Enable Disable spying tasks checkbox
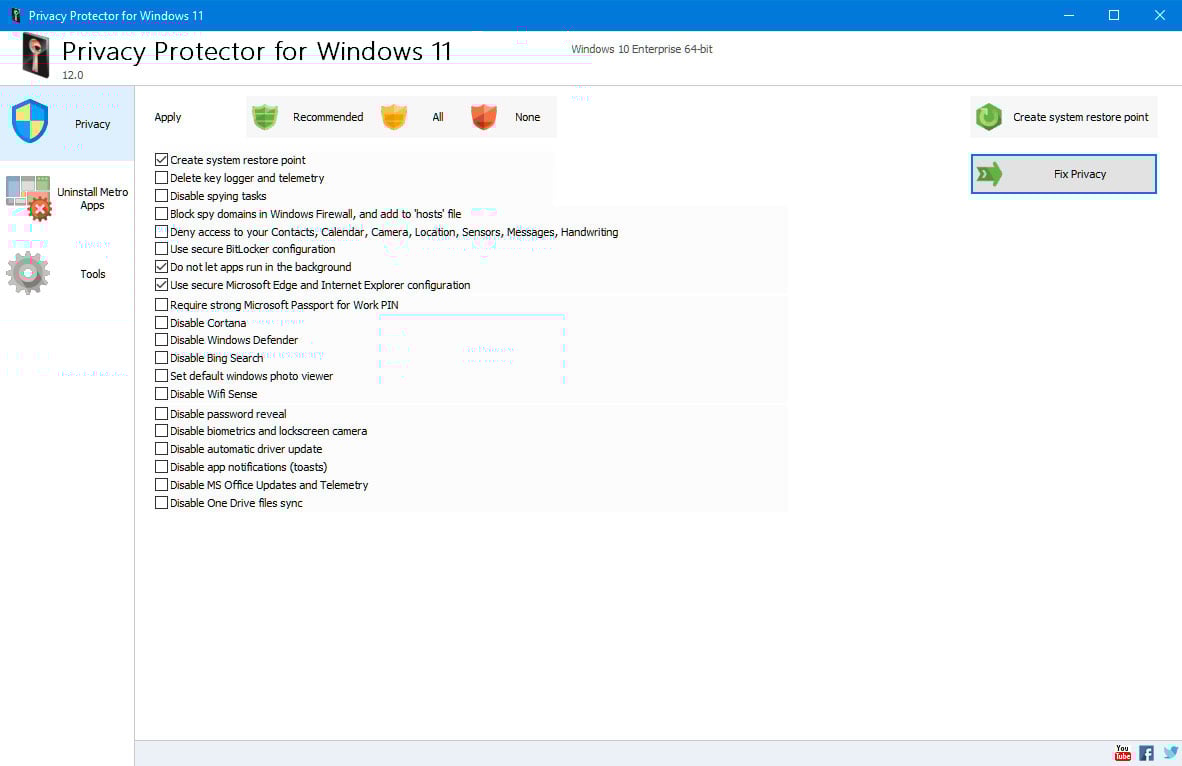The image size is (1182, 766). pyautogui.click(x=161, y=196)
